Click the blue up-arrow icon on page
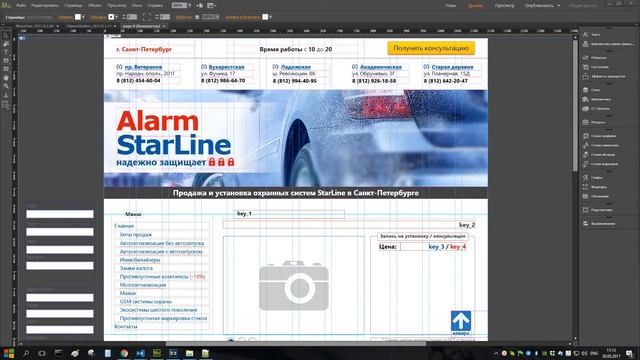Viewport: 640px width, 360px height. (x=461, y=321)
